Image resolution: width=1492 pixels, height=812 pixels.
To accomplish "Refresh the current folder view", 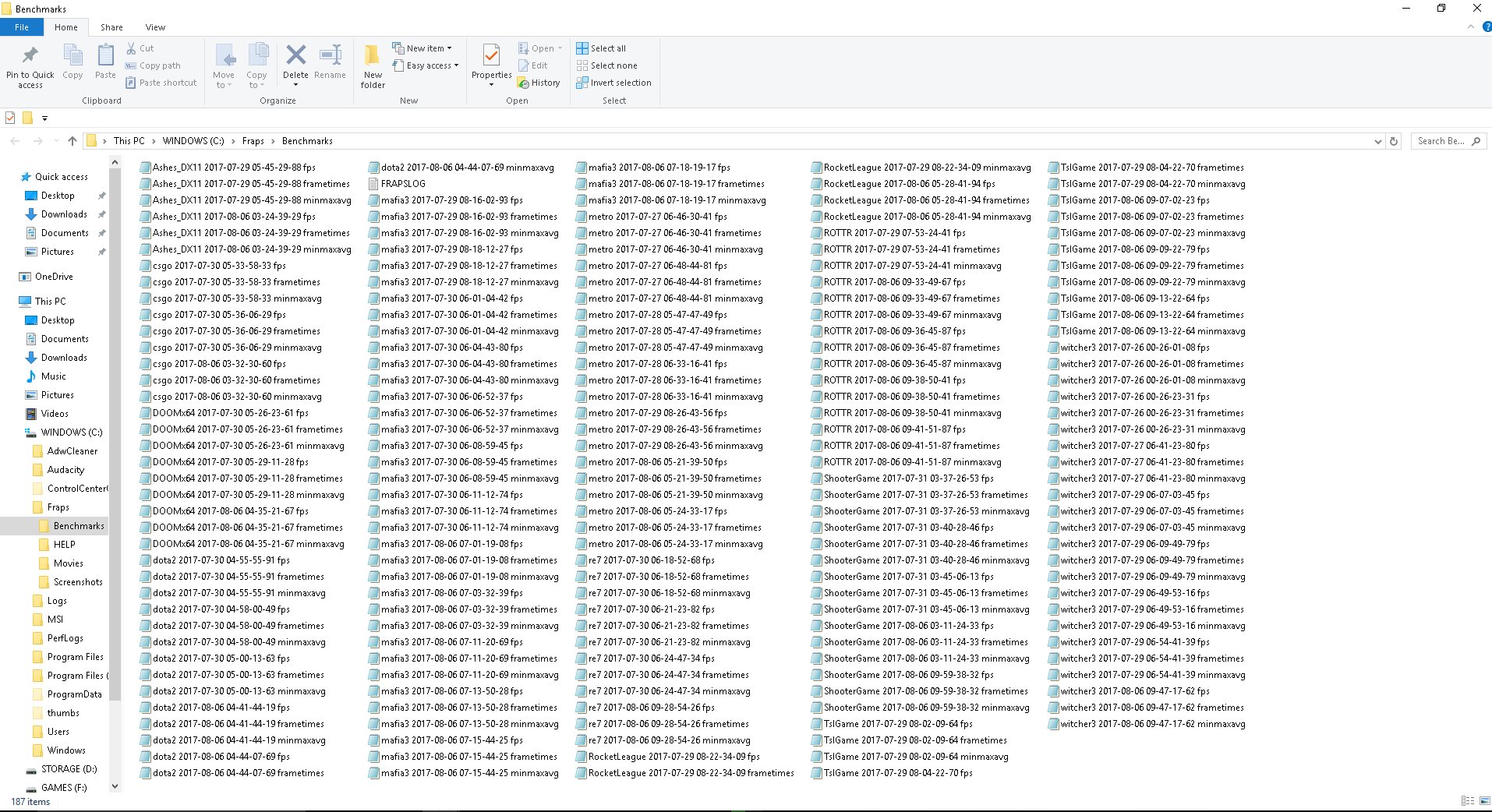I will [1394, 141].
